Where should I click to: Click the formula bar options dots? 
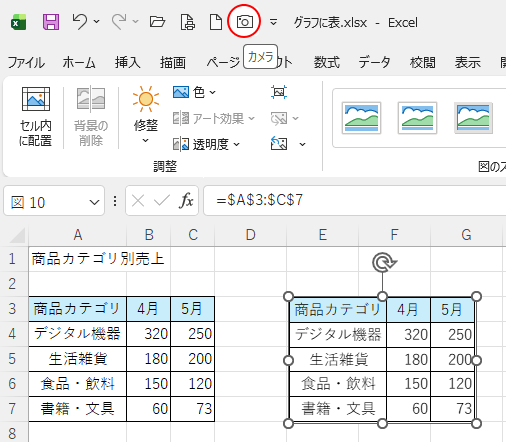click(115, 201)
